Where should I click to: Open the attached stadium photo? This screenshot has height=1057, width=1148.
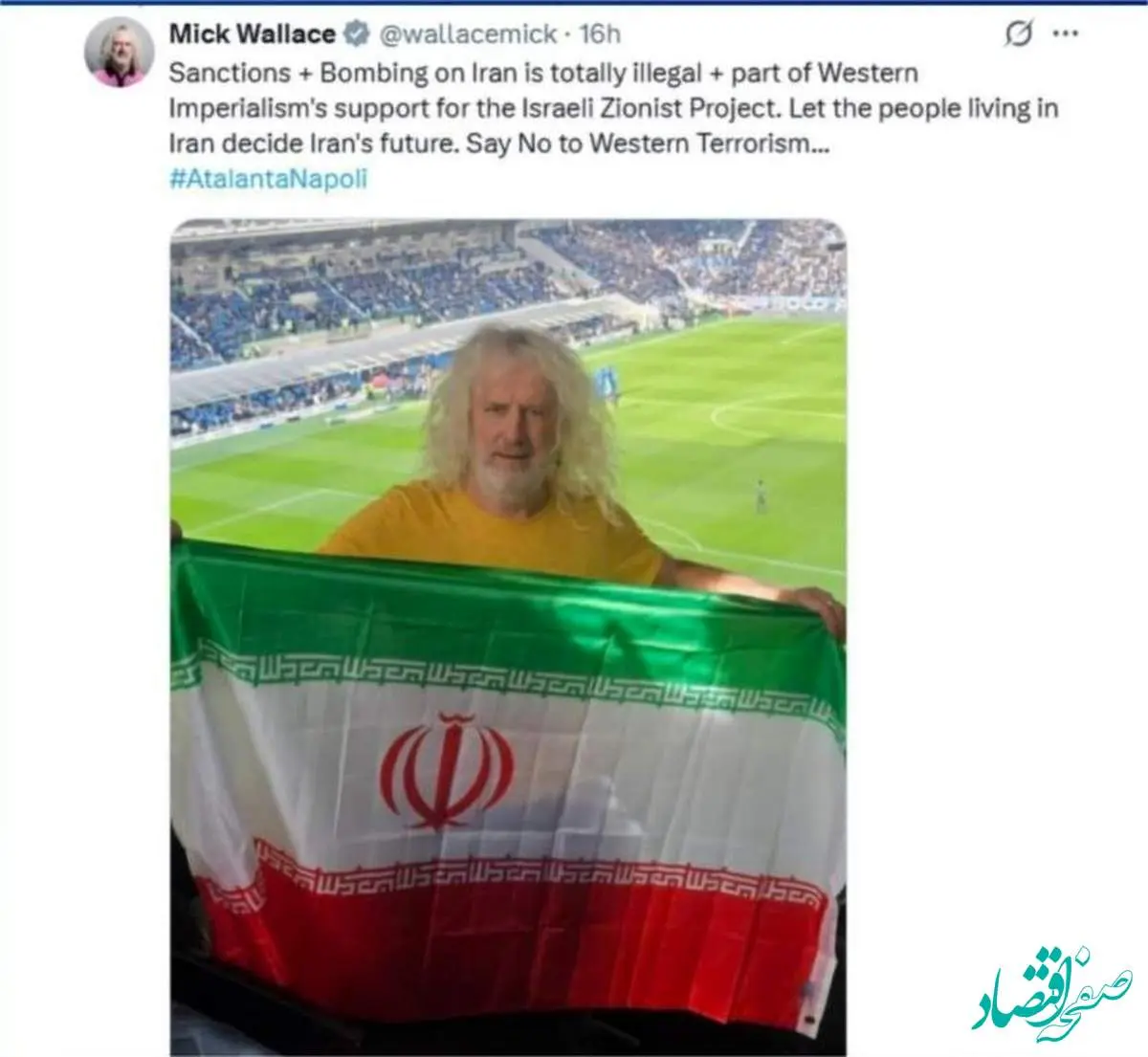tap(508, 637)
